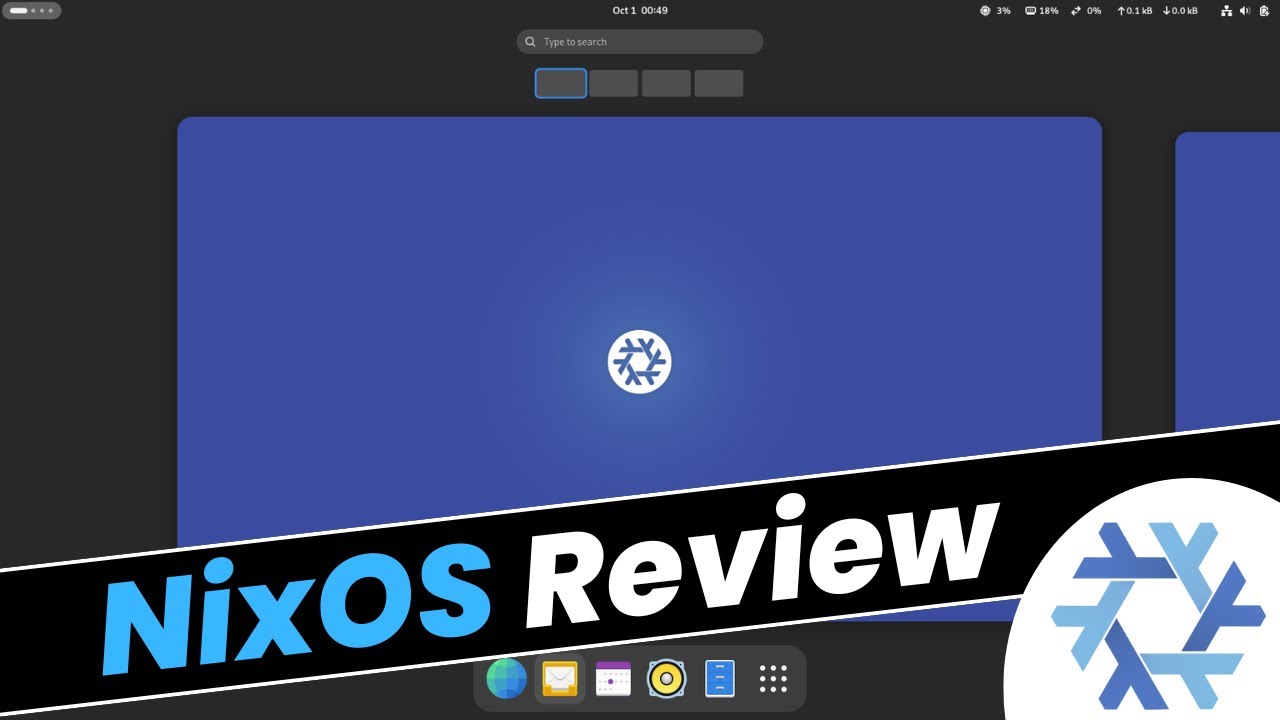The width and height of the screenshot is (1280, 720).
Task: Open the volume speaker icon
Action: click(1245, 11)
